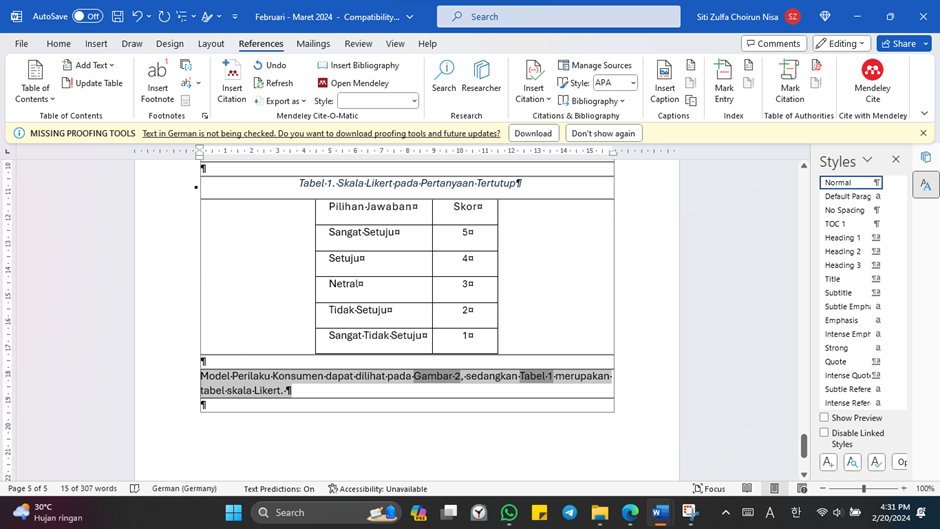The image size is (940, 529).
Task: Open the Researcher pane
Action: (x=481, y=76)
